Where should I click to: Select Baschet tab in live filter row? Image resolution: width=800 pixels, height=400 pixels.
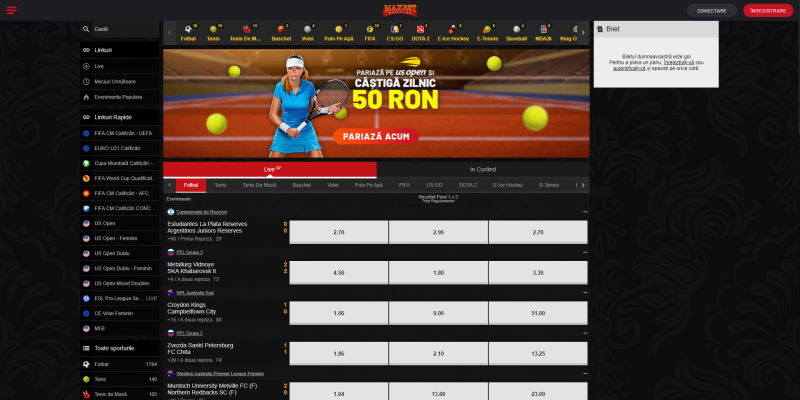point(302,185)
